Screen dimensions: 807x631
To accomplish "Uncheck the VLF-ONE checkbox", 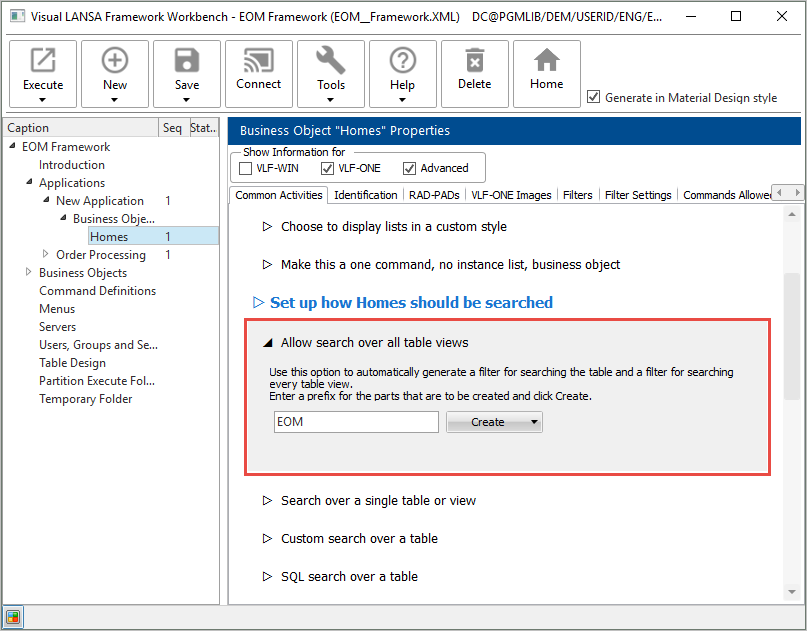I will [326, 168].
